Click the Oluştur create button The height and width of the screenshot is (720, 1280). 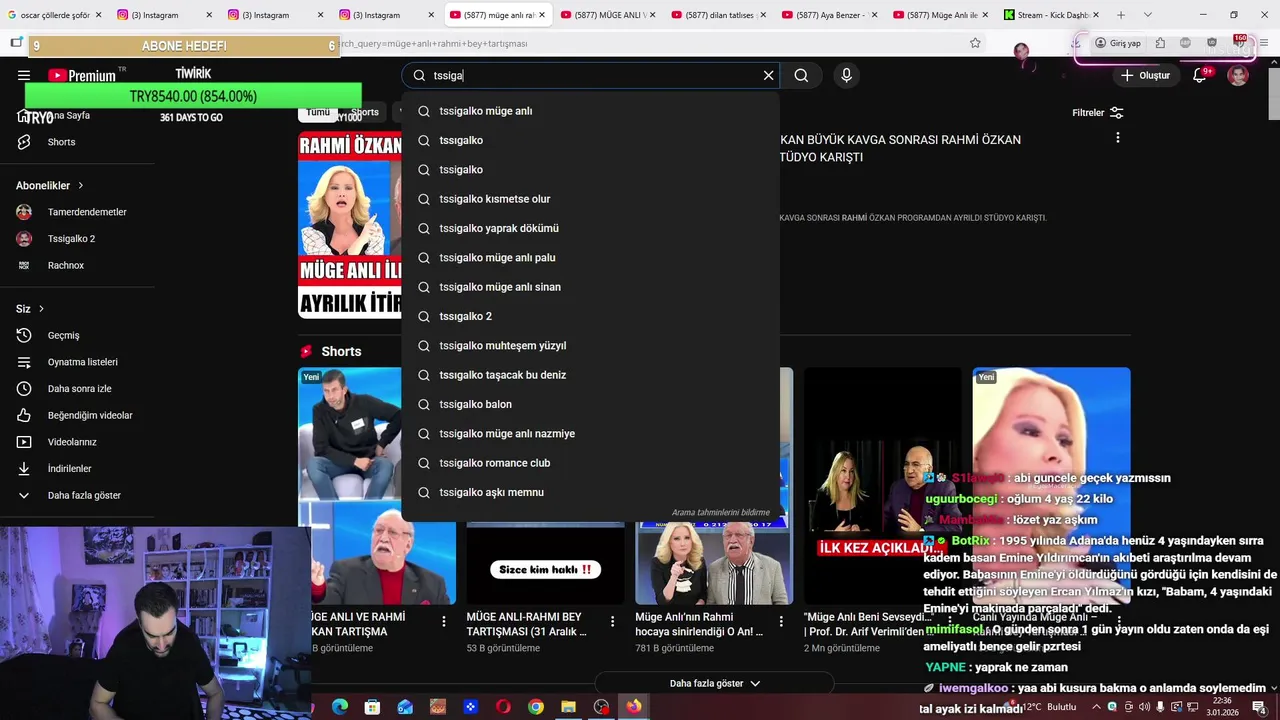(x=1145, y=75)
